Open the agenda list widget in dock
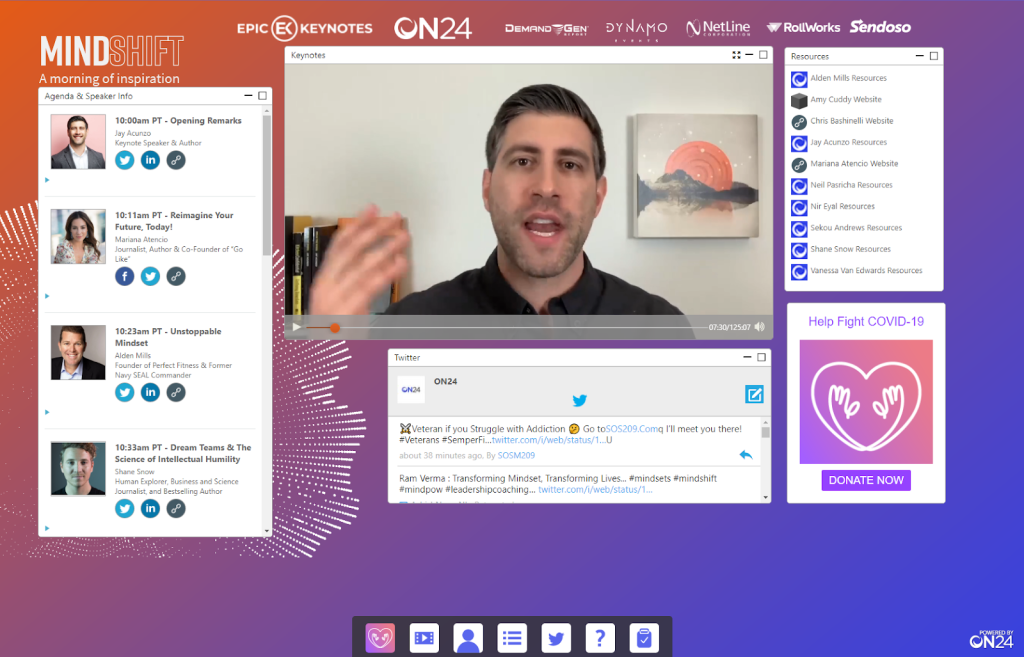Image resolution: width=1024 pixels, height=657 pixels. pyautogui.click(x=512, y=638)
